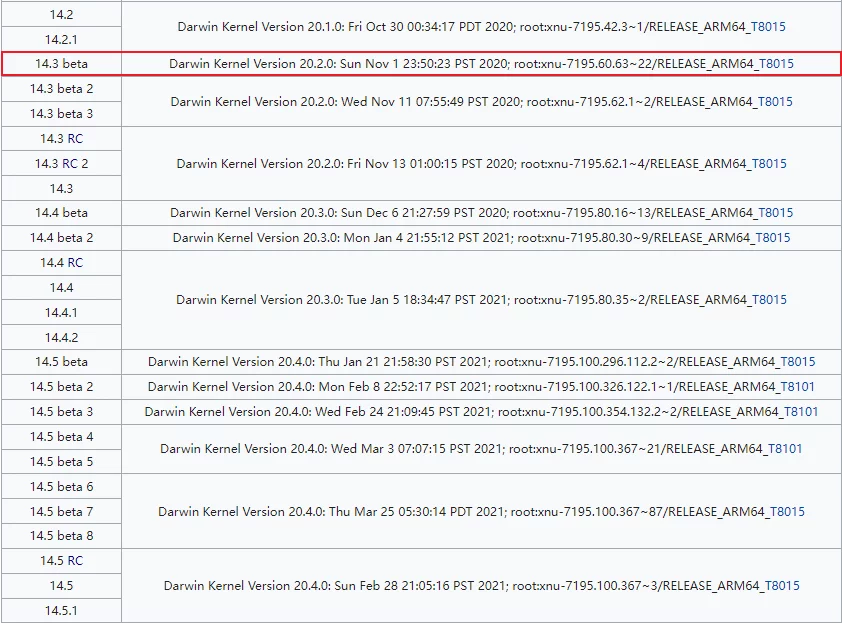Select the 14.2.1 version cell
Viewport: 842px width, 623px height.
coord(62,40)
